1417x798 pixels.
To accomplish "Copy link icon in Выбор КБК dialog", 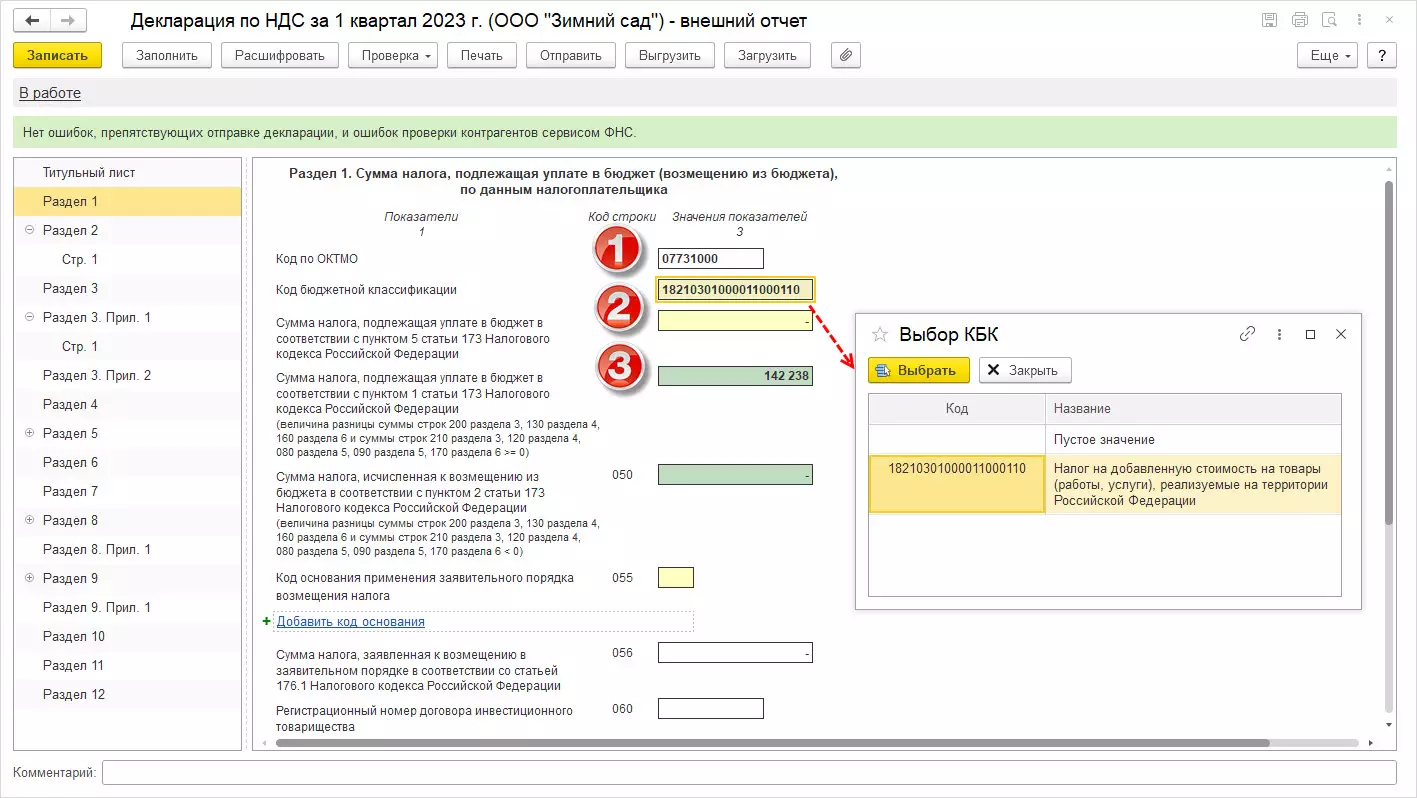I will click(x=1247, y=335).
